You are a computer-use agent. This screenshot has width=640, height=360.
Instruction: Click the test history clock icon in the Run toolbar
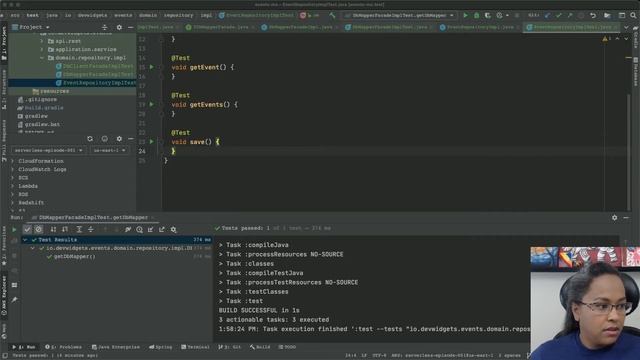click(139, 229)
